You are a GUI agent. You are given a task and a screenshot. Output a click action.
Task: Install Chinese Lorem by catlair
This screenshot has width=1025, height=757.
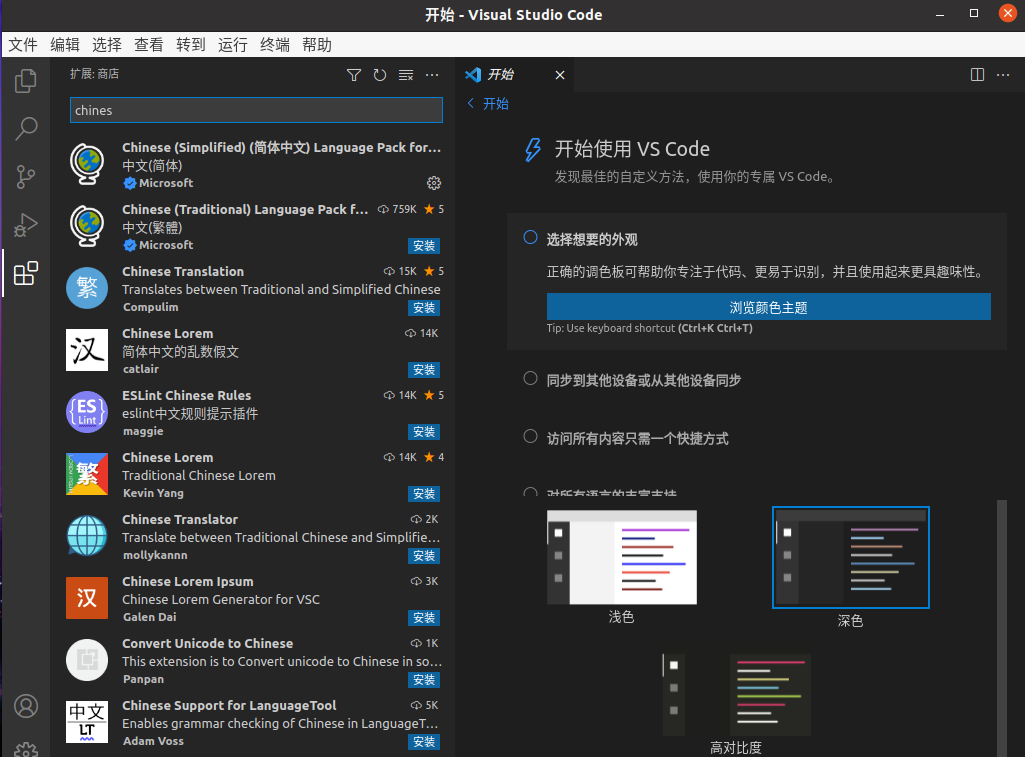[x=424, y=370]
